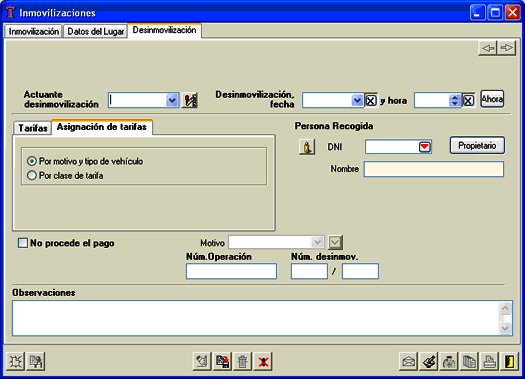Viewport: 525px width, 379px height.
Task: Open the Motivo dropdown
Action: pos(317,242)
